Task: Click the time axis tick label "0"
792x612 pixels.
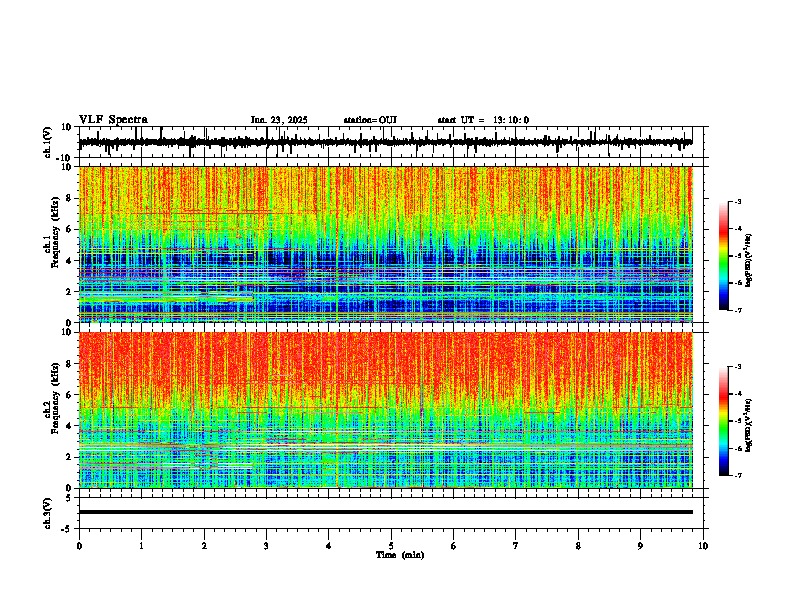Action: [x=79, y=546]
